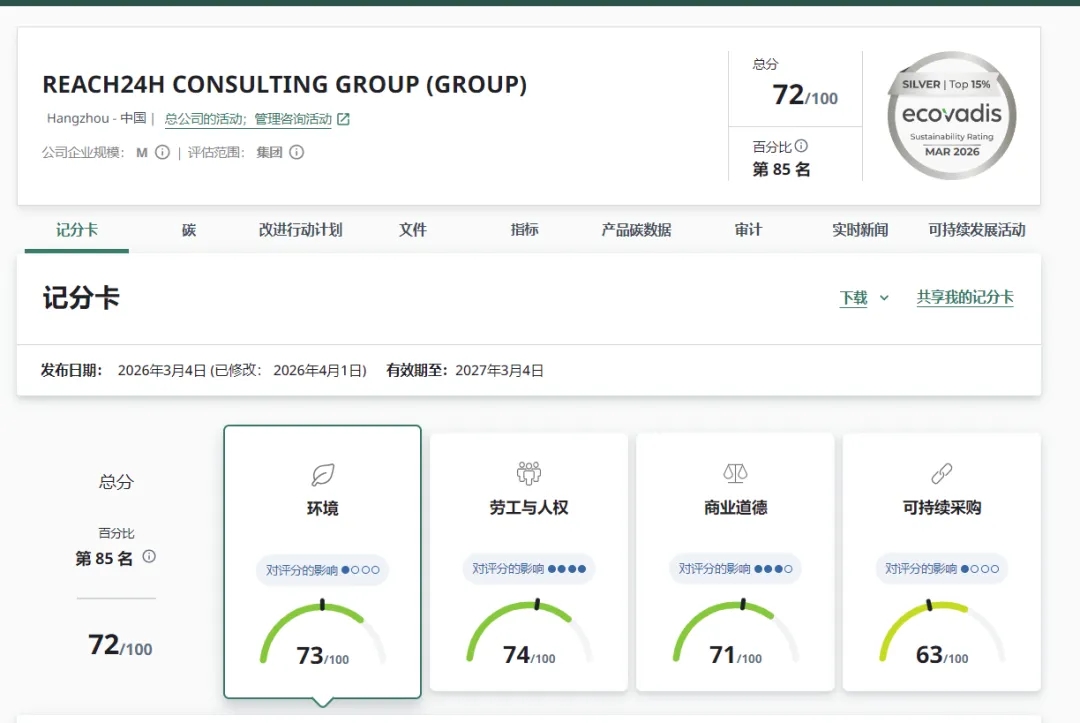The width and height of the screenshot is (1080, 723).
Task: Click 共享我的记分卡 link
Action: pos(965,297)
